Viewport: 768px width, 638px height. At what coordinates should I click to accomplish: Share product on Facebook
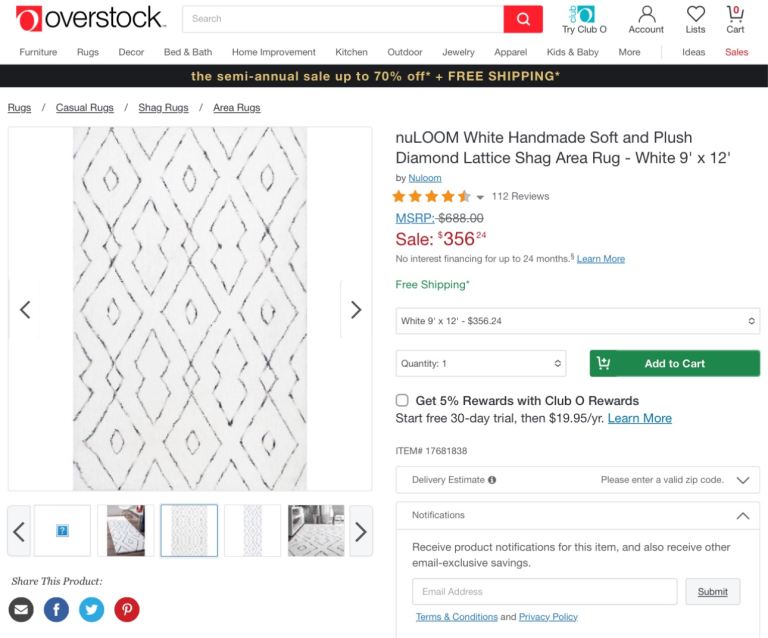click(56, 609)
